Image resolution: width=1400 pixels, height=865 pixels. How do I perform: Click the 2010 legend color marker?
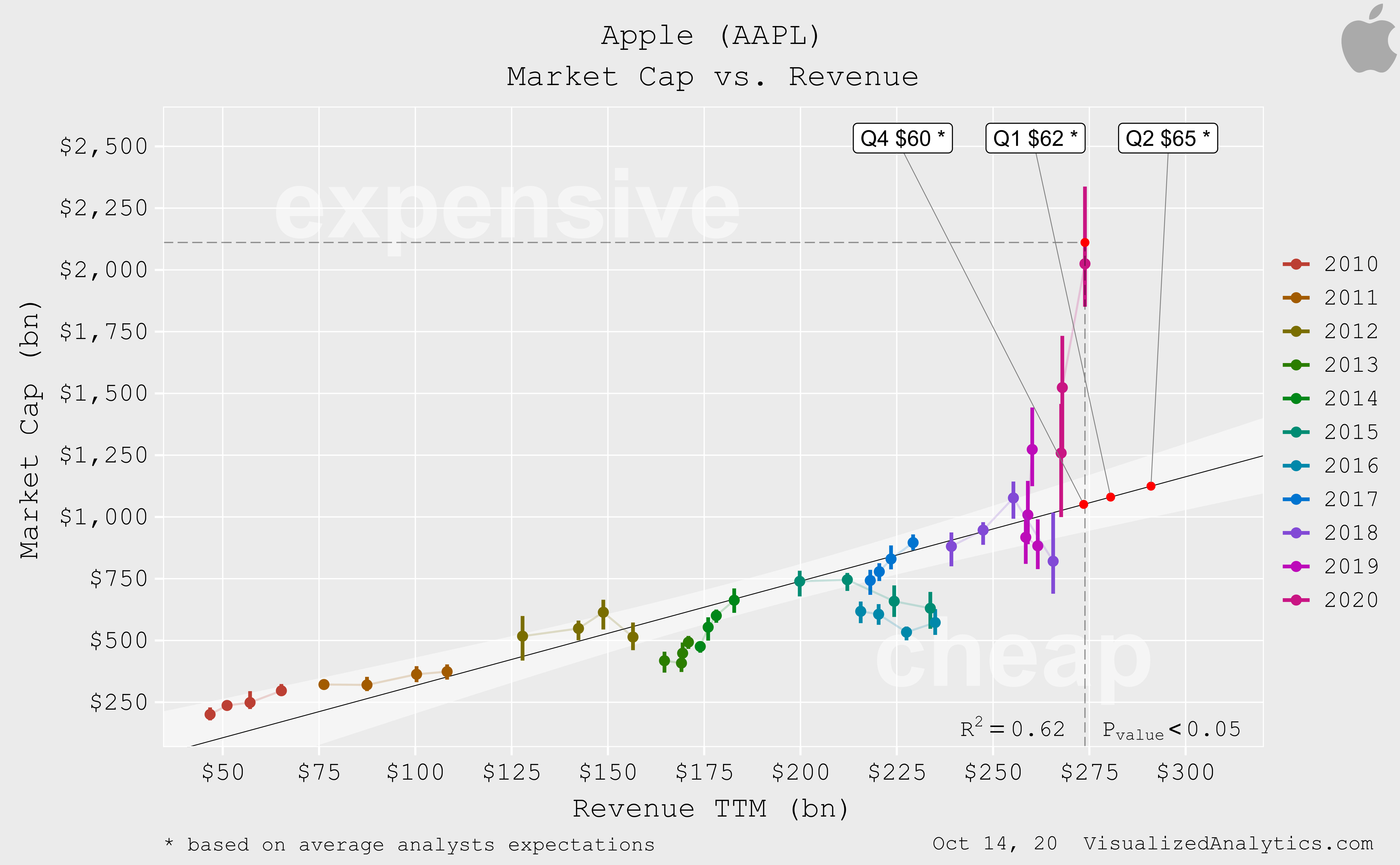click(x=1296, y=264)
